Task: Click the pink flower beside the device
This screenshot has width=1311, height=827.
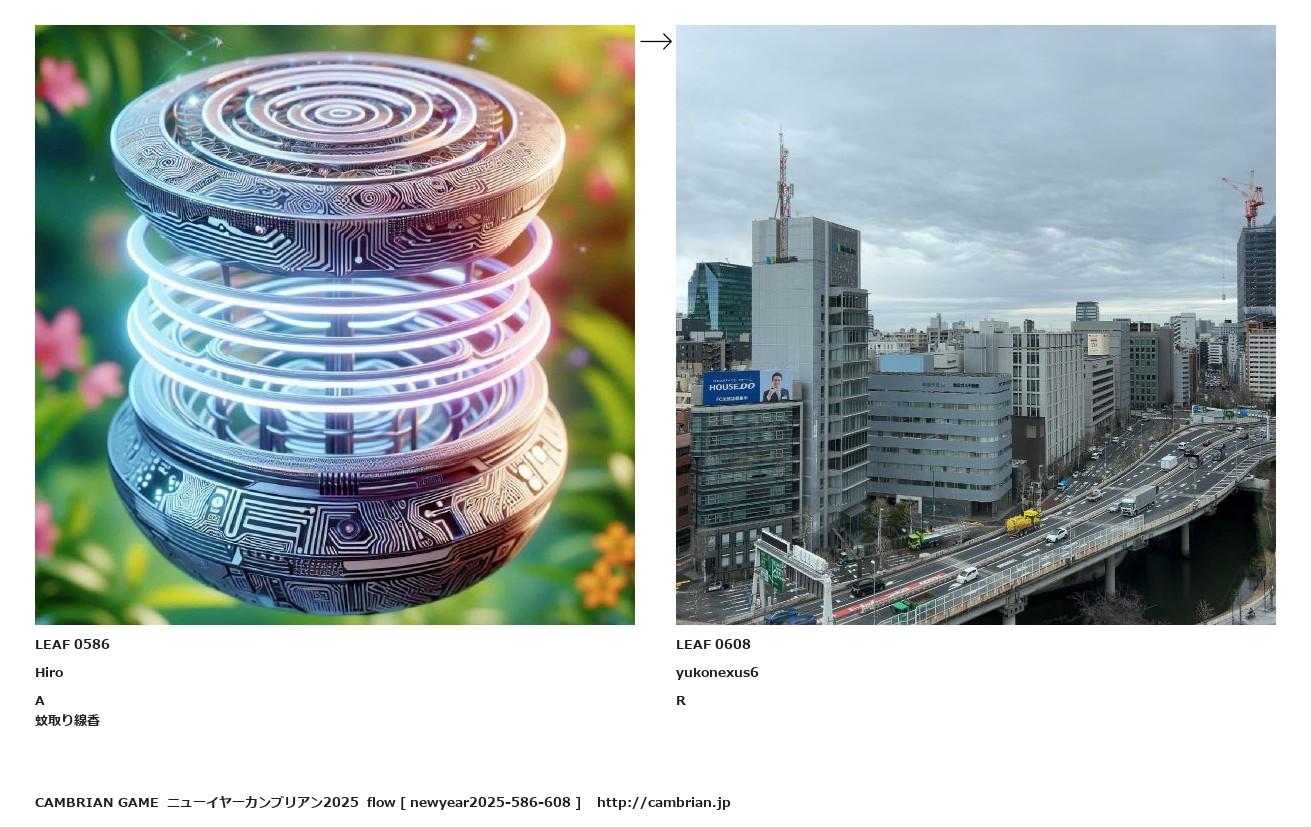Action: [x=61, y=341]
